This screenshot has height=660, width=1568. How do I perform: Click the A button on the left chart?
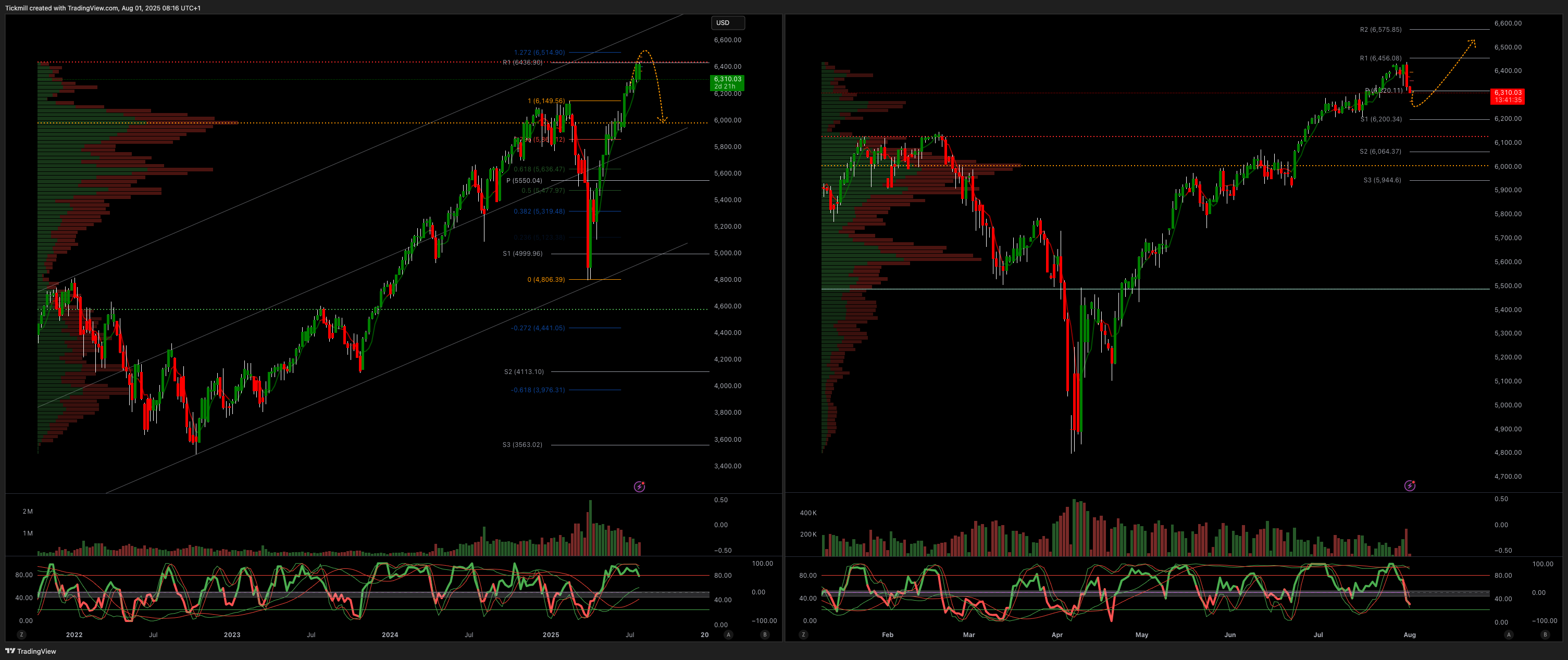coord(728,634)
